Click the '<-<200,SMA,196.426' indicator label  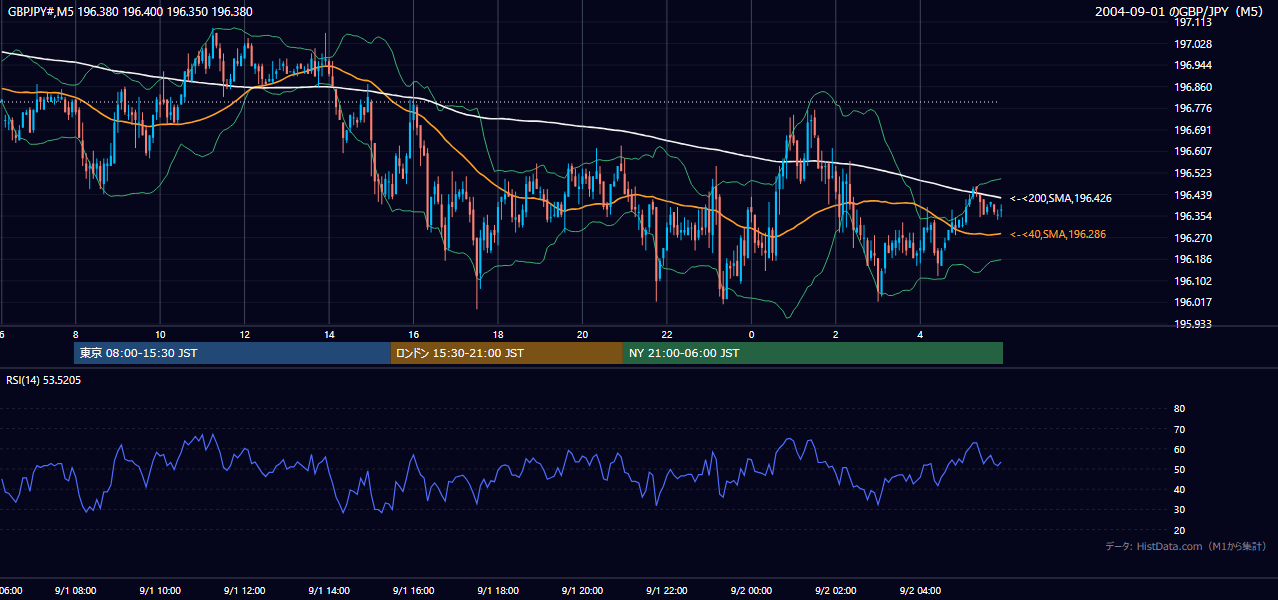pos(1060,198)
